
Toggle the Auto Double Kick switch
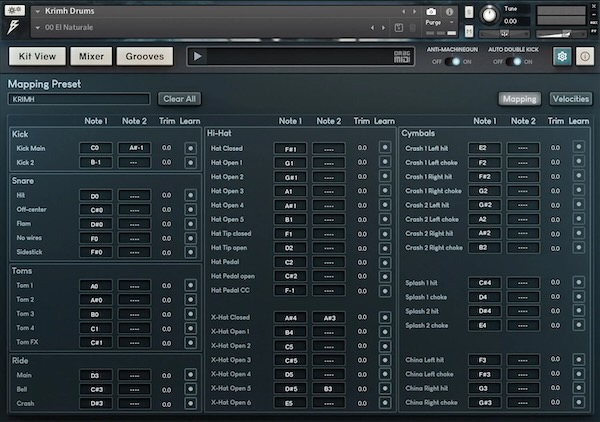(513, 62)
